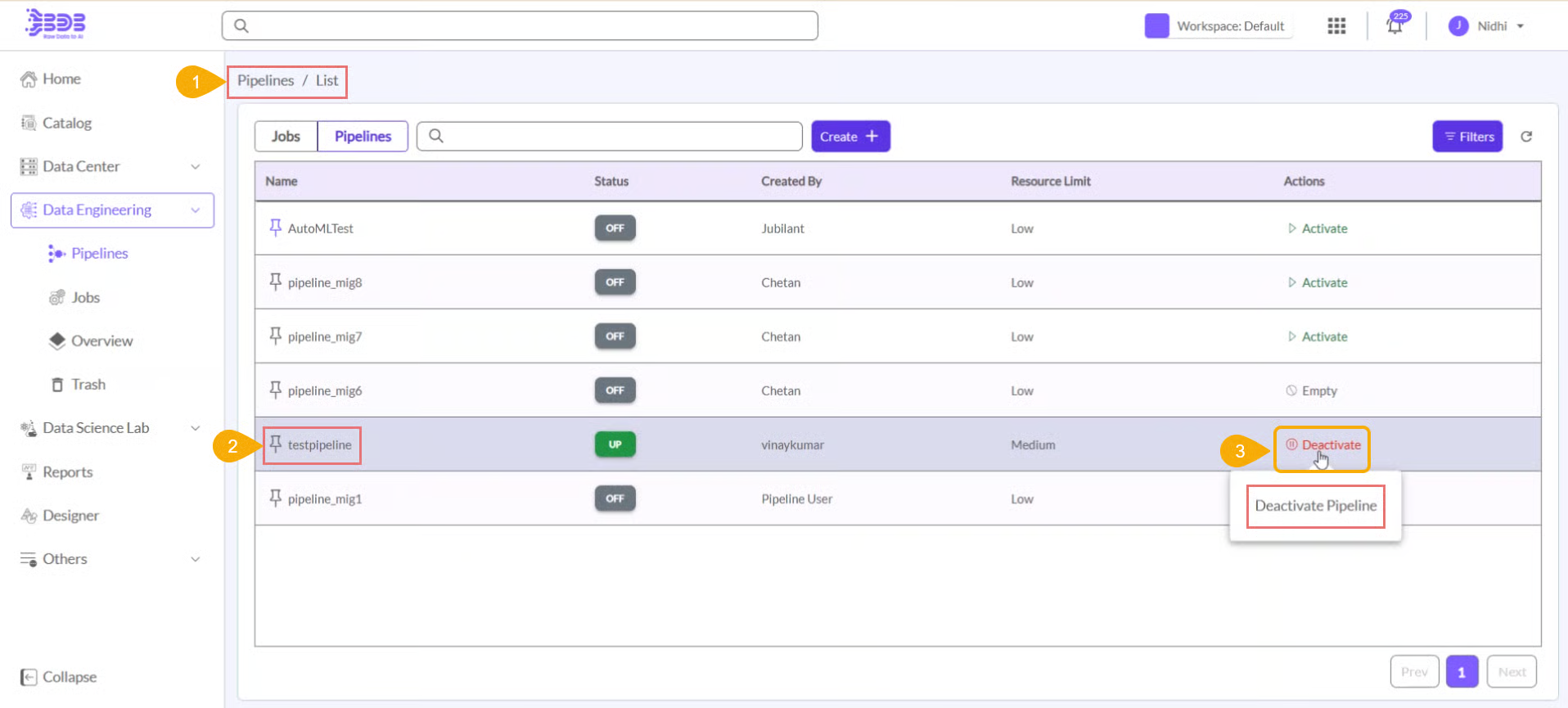The image size is (1568, 708).
Task: Switch to the Jobs tab
Action: point(286,137)
